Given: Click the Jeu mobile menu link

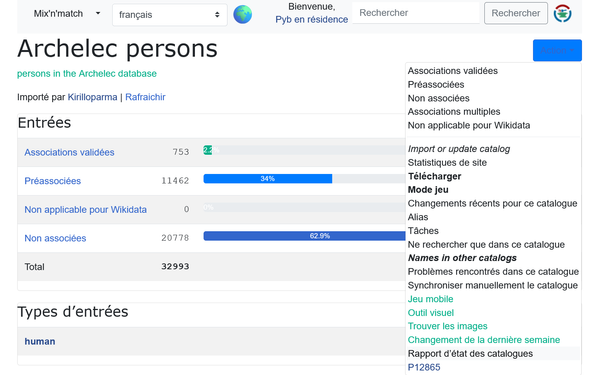Looking at the screenshot, I should click(430, 299).
